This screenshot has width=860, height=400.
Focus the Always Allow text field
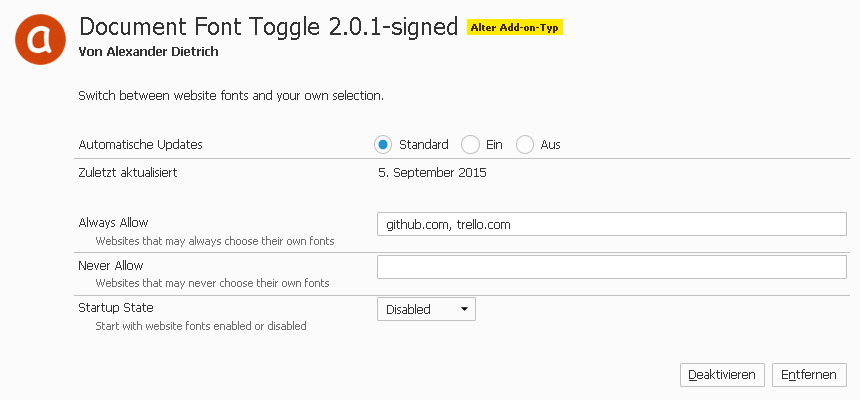click(612, 225)
